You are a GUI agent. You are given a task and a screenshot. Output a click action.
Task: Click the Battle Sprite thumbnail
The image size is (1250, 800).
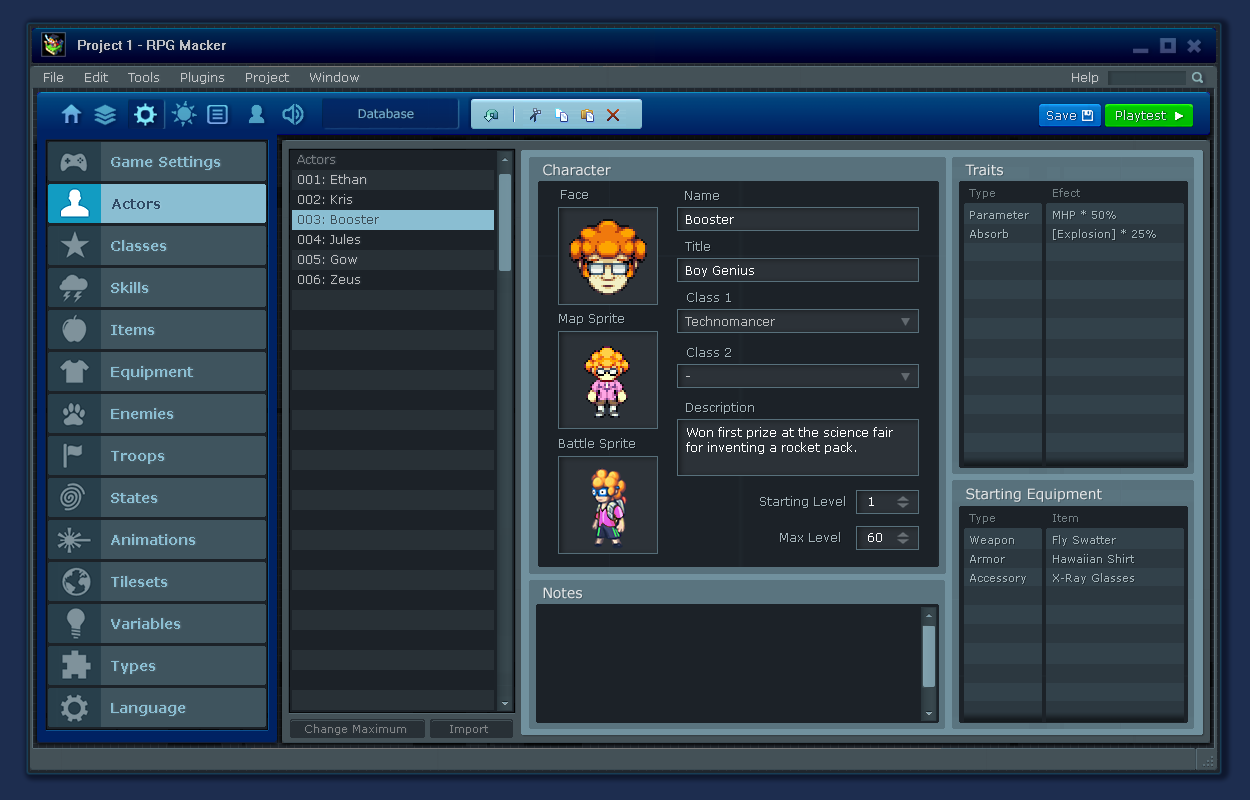click(608, 505)
